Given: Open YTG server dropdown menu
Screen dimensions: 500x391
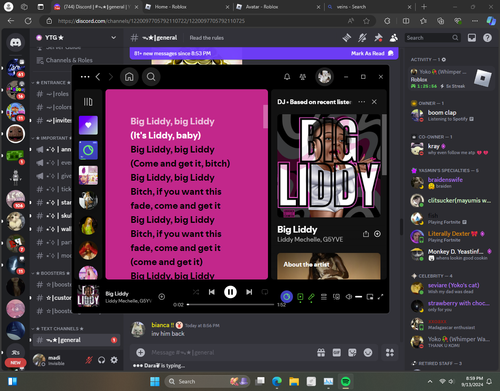Looking at the screenshot, I should pyautogui.click(x=76, y=38).
